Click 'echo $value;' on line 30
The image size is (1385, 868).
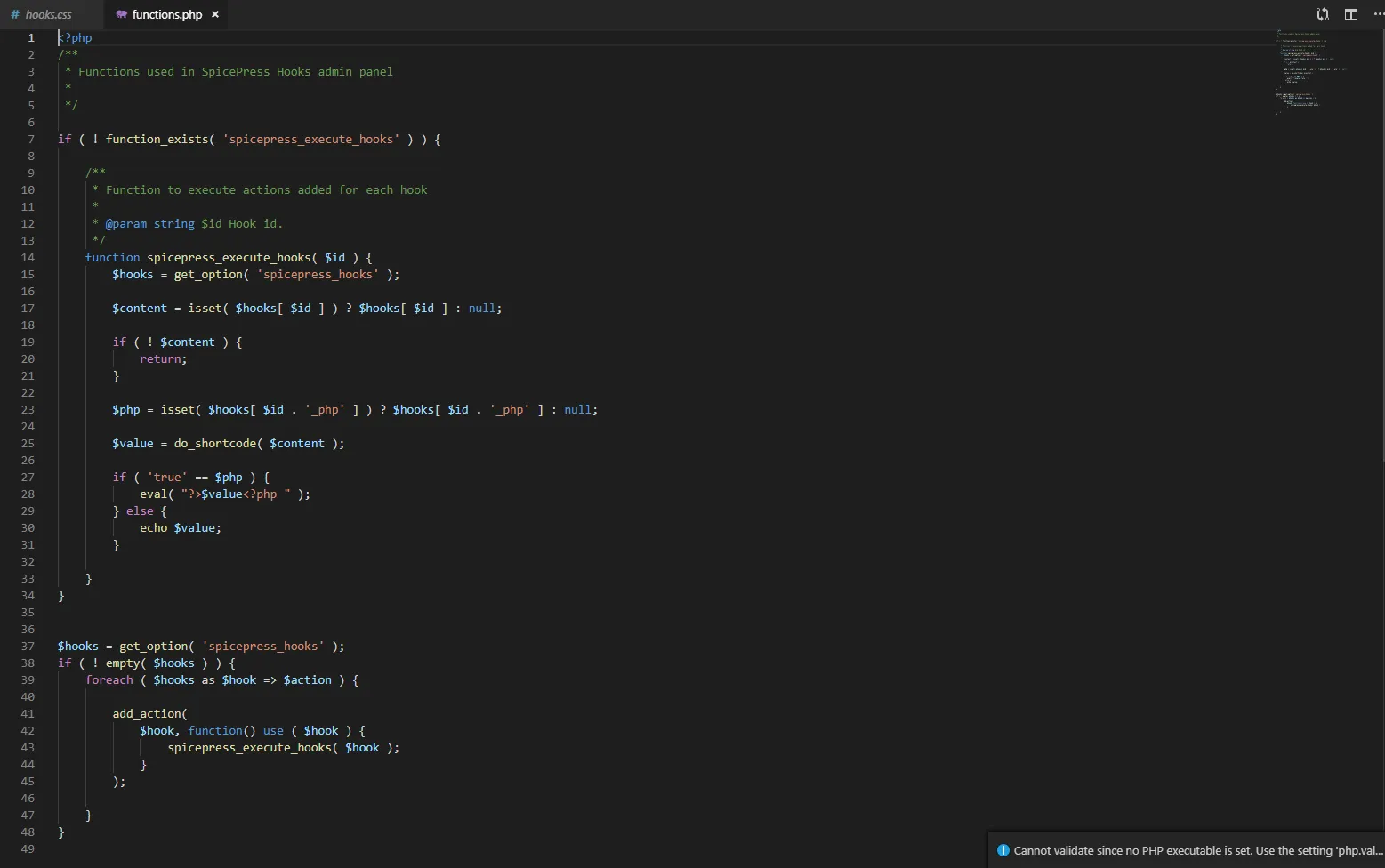(x=181, y=527)
